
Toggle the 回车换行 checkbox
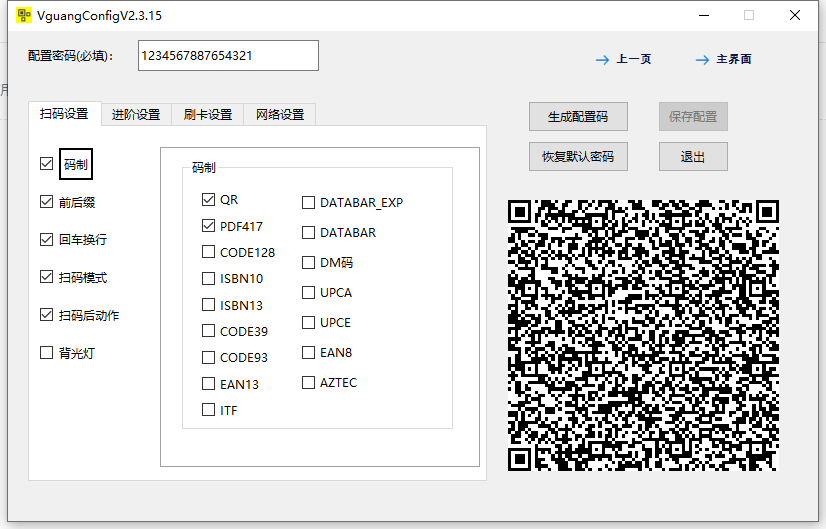click(46, 239)
